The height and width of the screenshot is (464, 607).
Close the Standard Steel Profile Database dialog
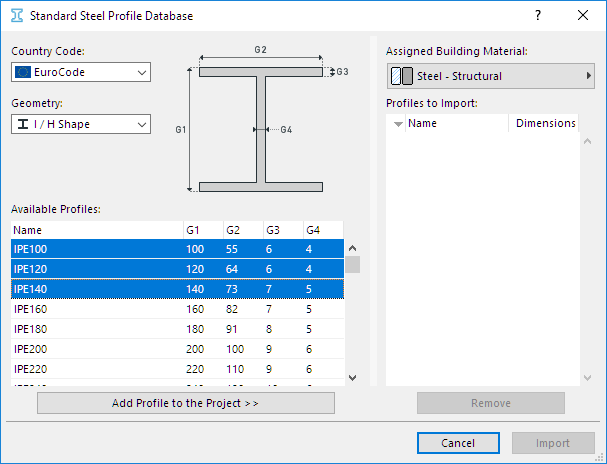(583, 16)
